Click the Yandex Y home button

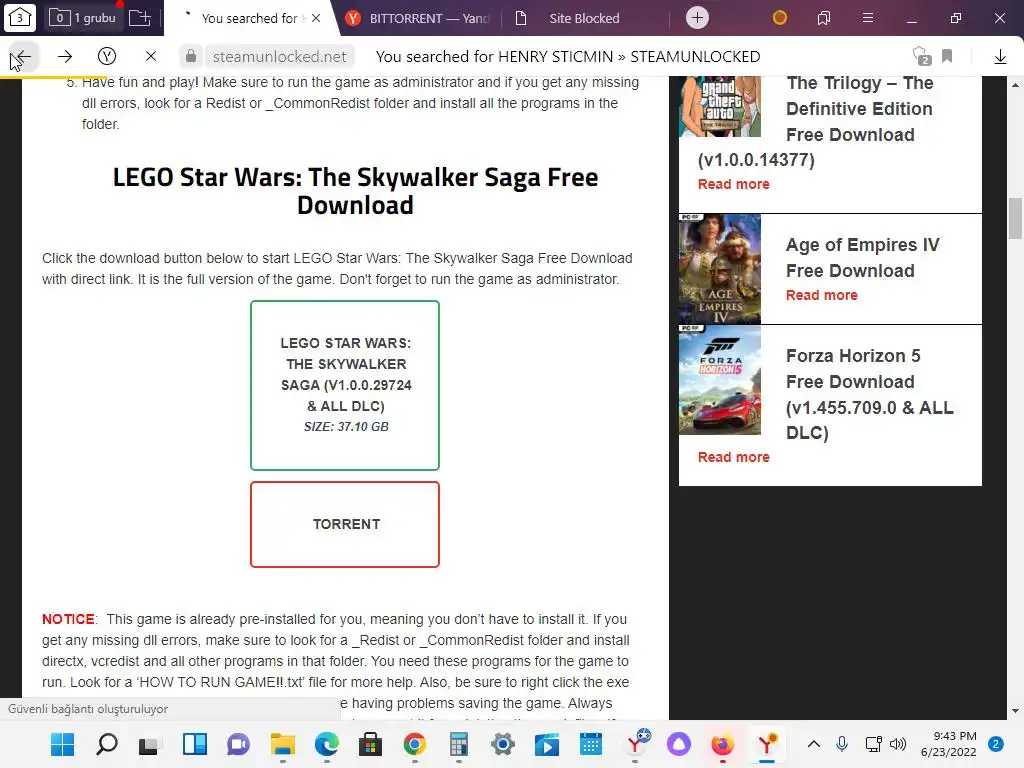[x=107, y=56]
